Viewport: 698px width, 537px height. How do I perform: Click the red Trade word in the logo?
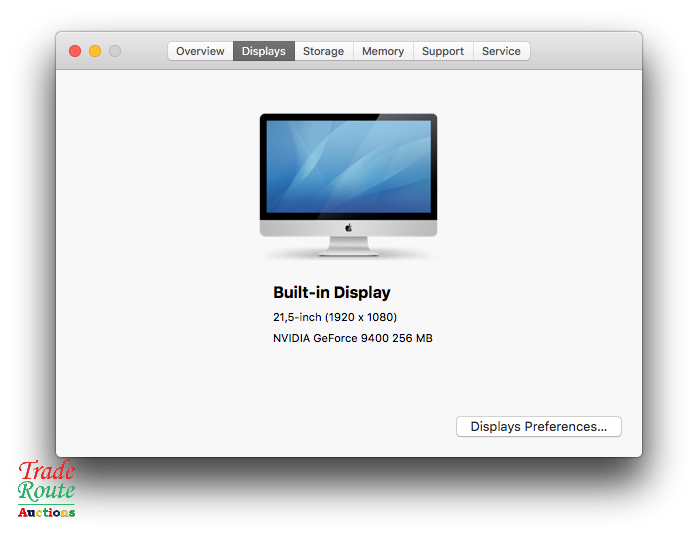pos(47,471)
